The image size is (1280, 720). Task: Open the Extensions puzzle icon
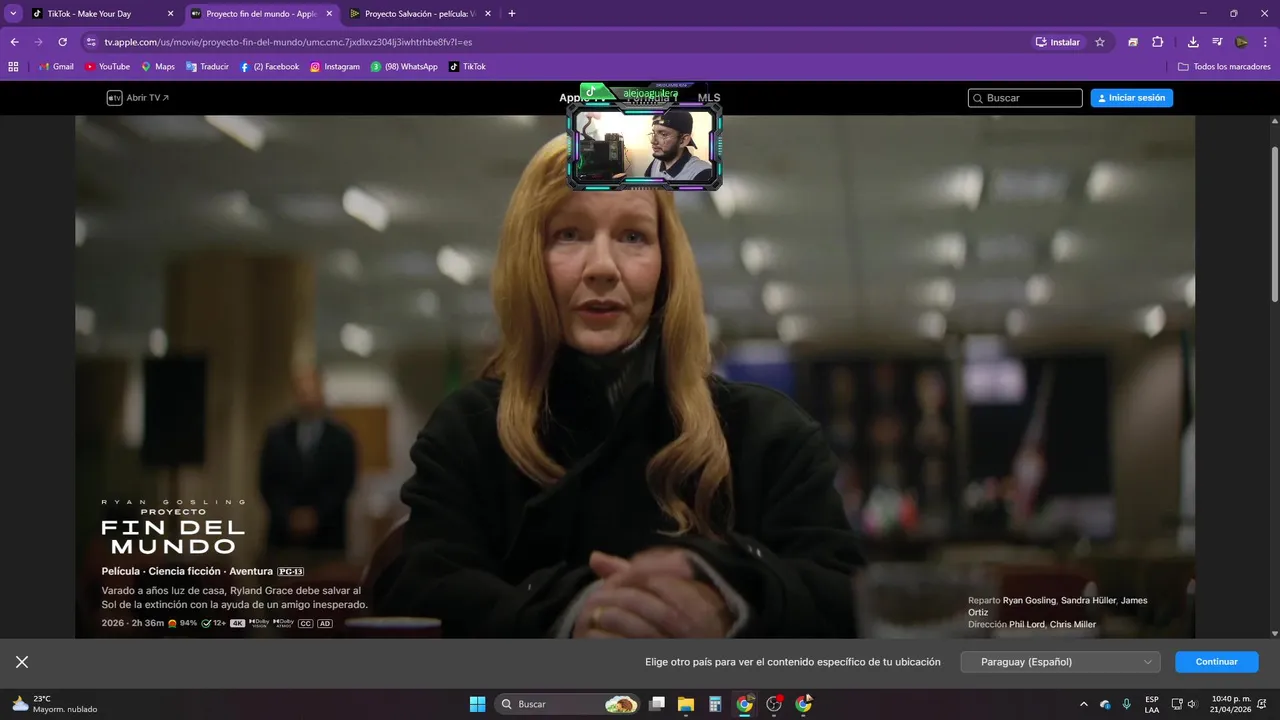[1158, 42]
